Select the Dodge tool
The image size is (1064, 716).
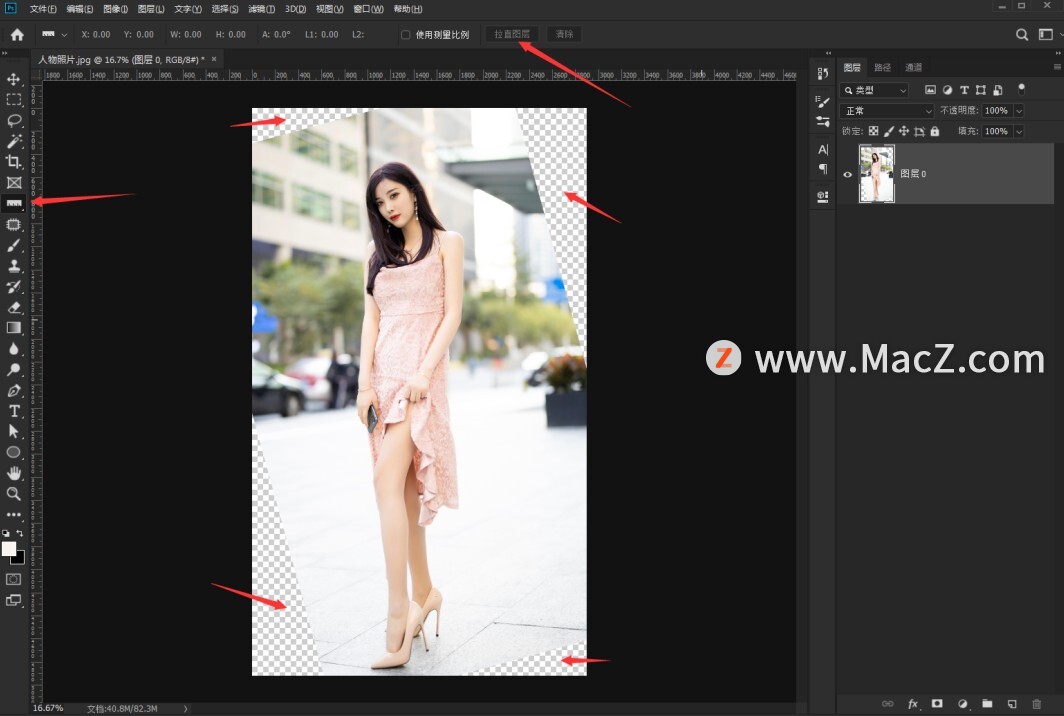click(14, 370)
